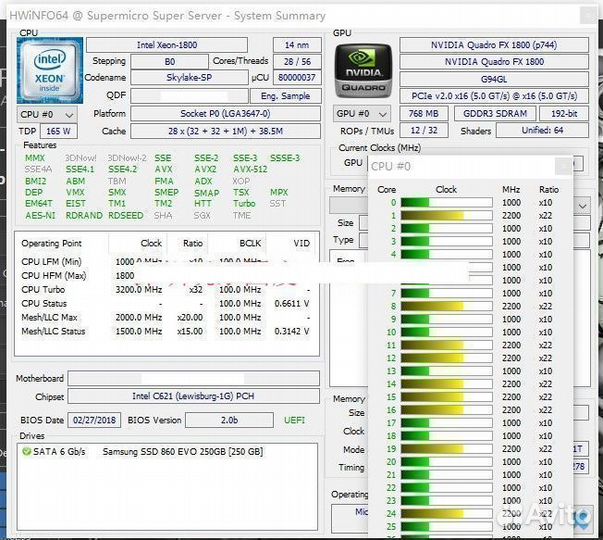Close the System Summary window
This screenshot has width=603, height=540.
587,16
